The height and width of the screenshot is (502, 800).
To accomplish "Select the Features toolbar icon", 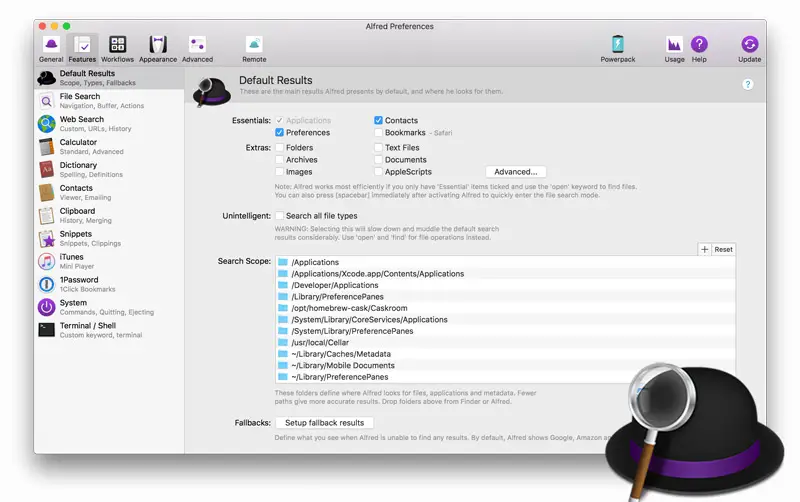I will point(82,49).
